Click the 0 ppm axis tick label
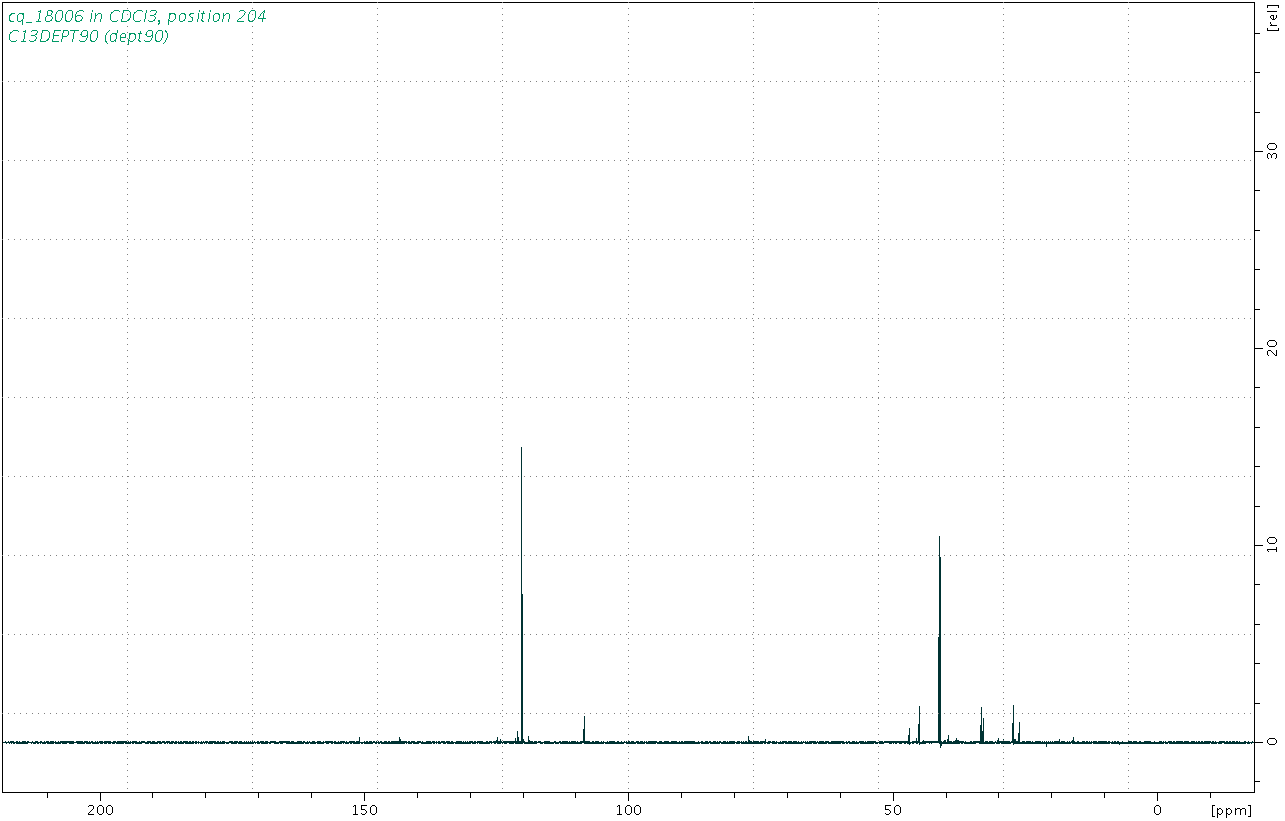This screenshot has height=821, width=1285. coord(1157,808)
